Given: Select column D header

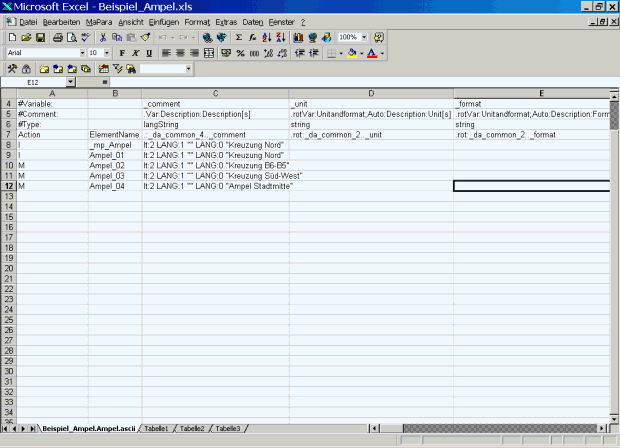Looking at the screenshot, I should (x=371, y=93).
